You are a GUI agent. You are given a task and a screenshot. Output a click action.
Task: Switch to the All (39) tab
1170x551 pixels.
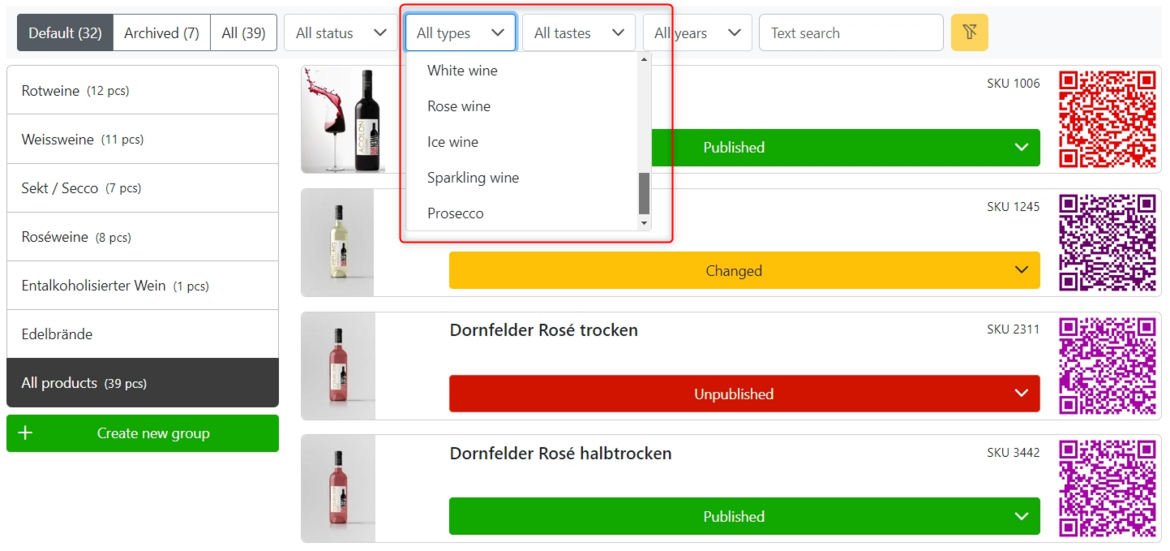tap(243, 33)
